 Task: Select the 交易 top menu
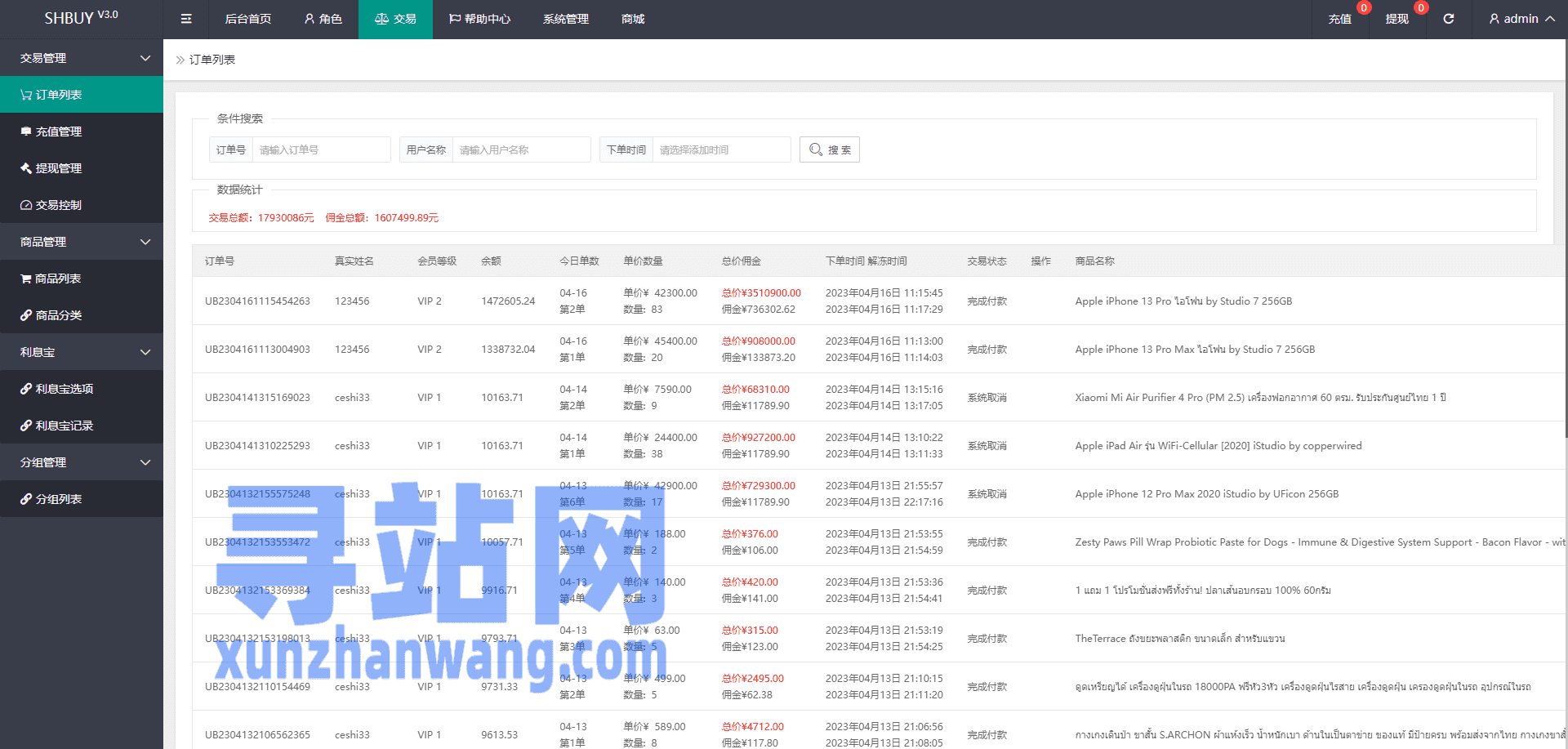coord(395,19)
